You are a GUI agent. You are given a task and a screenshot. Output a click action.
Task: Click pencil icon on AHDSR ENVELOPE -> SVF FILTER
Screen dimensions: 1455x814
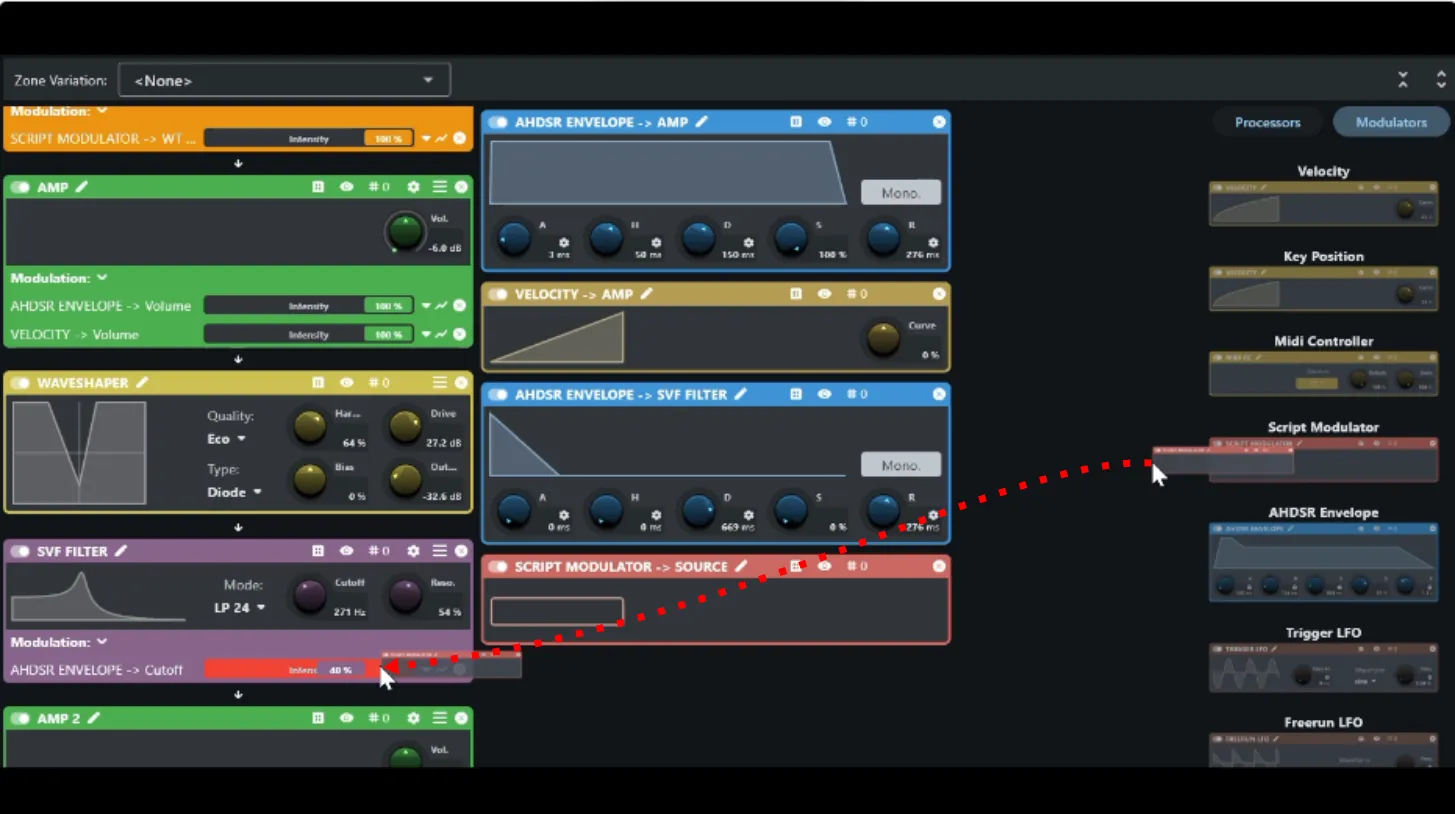tap(741, 394)
